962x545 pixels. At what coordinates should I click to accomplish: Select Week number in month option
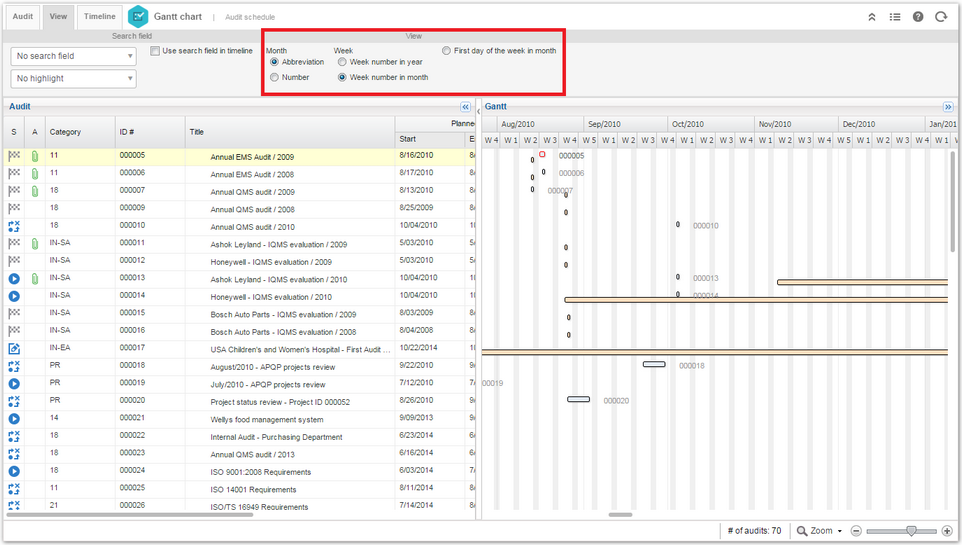(342, 77)
